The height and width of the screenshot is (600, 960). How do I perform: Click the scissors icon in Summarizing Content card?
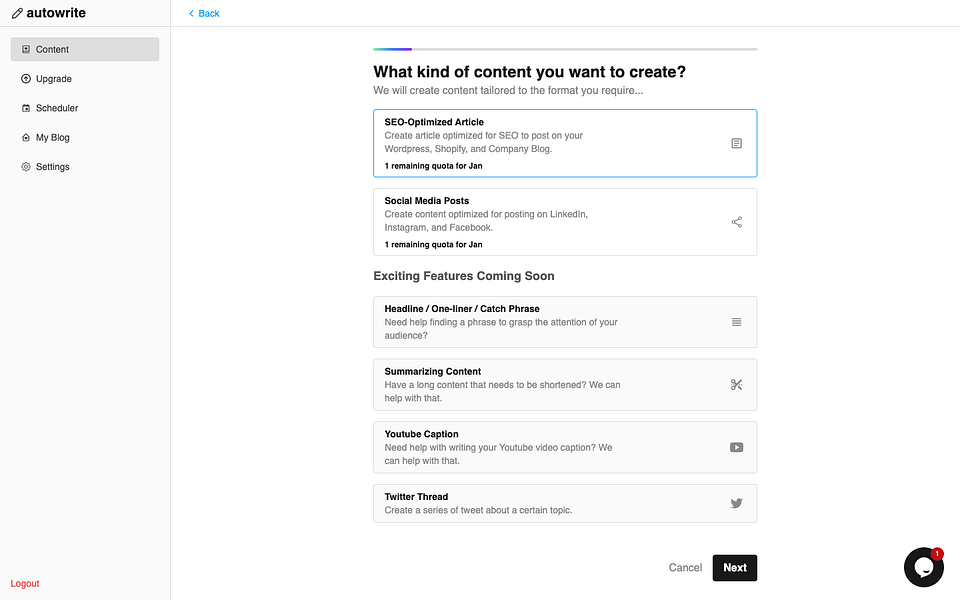coord(736,384)
